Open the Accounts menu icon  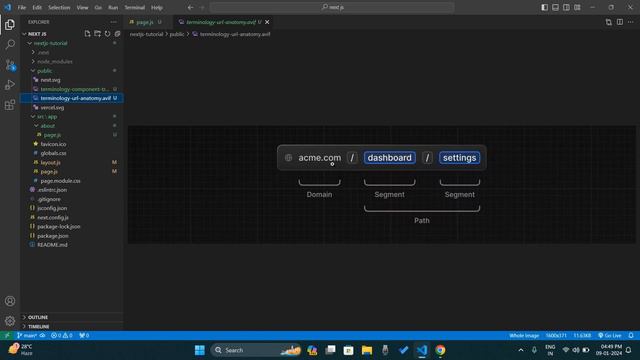pos(10,301)
